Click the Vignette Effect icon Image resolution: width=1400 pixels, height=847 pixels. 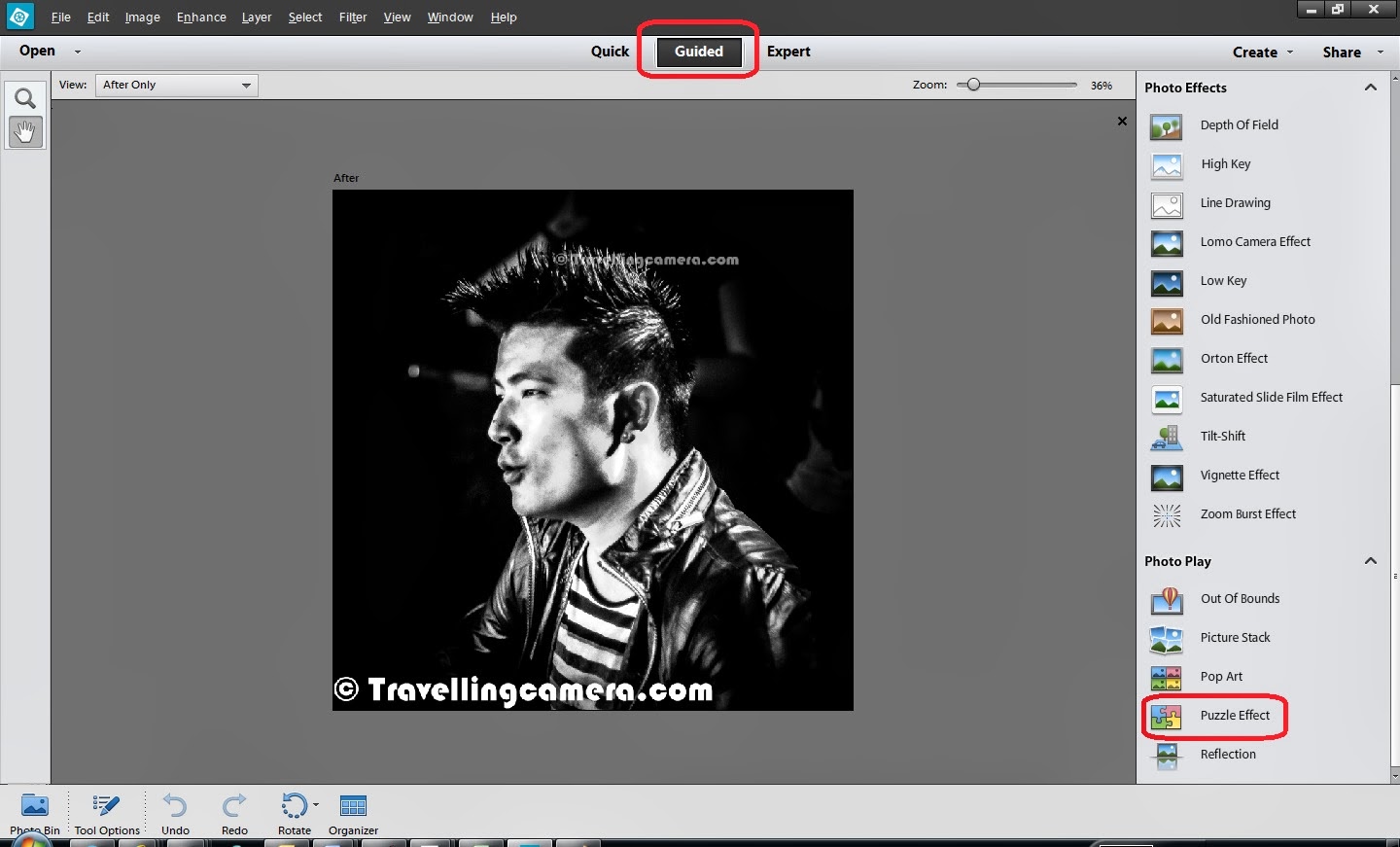tap(1167, 476)
